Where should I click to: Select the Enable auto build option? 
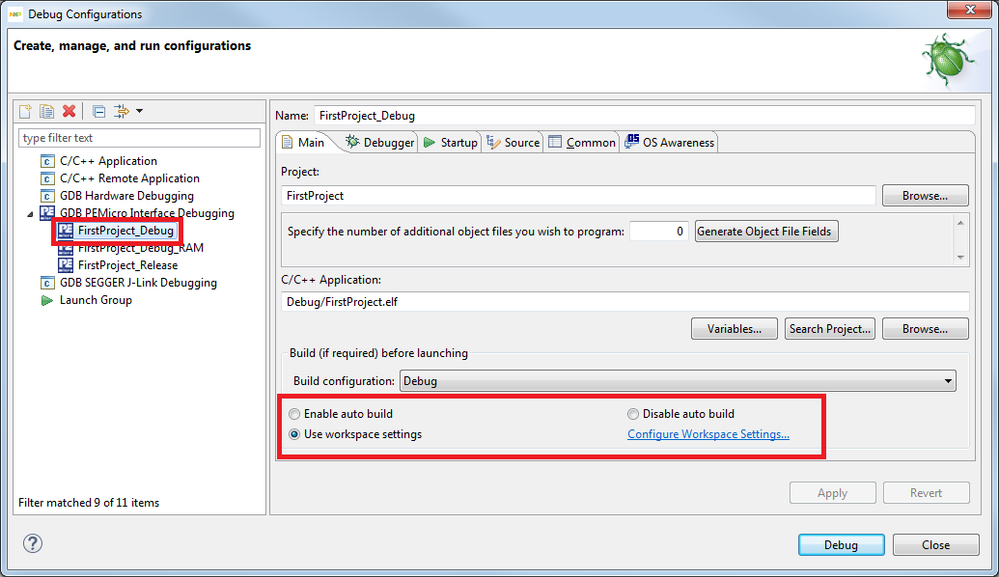pyautogui.click(x=294, y=414)
